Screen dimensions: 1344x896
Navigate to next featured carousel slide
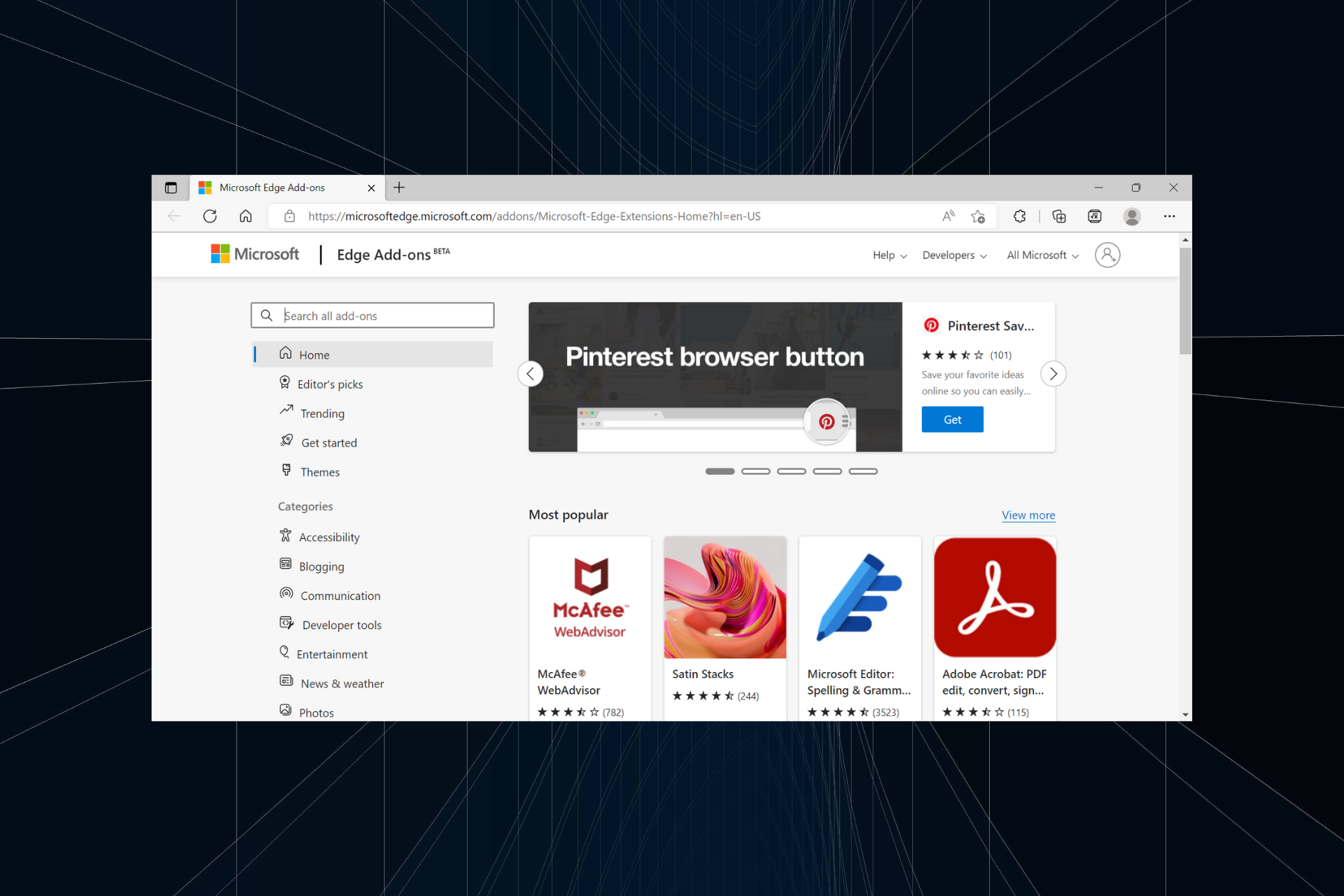click(x=1053, y=373)
